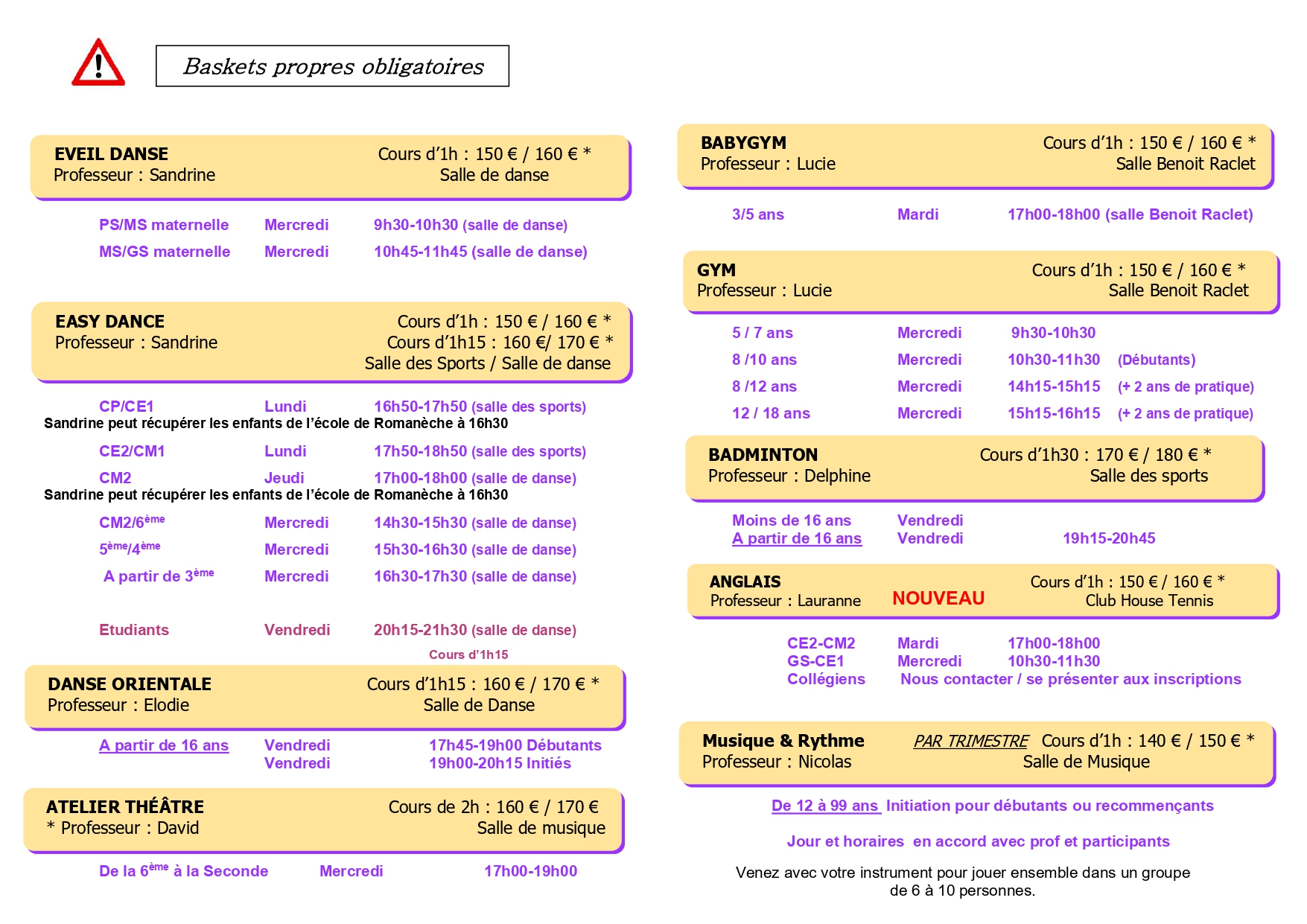The width and height of the screenshot is (1307, 924).
Task: Click the red NOUVEAU label
Action: point(938,599)
